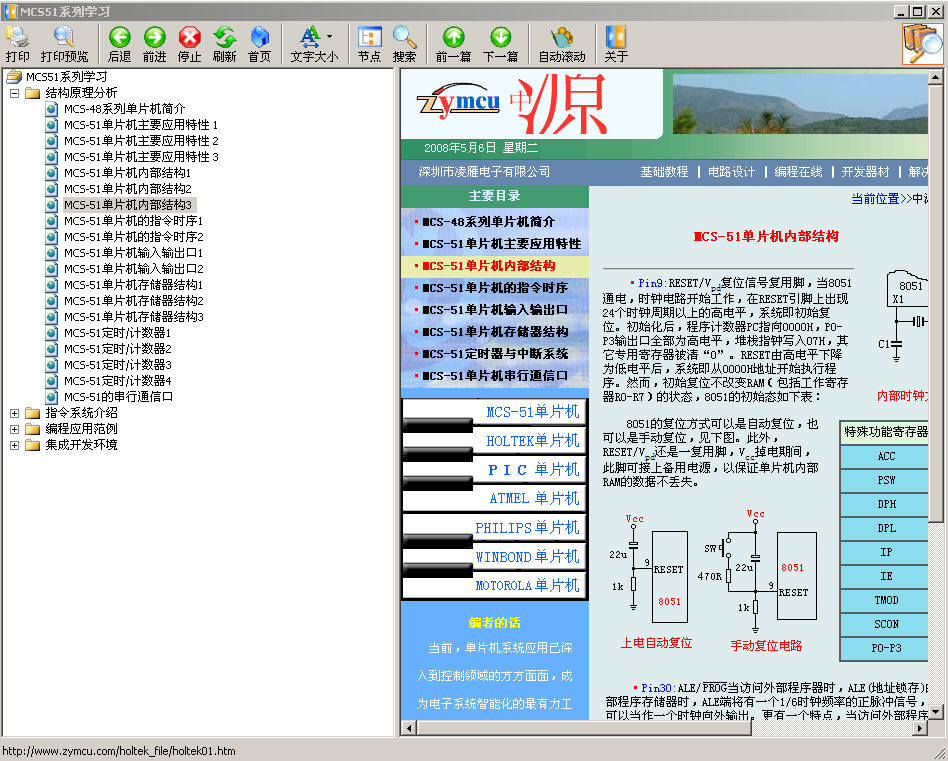Image resolution: width=948 pixels, height=761 pixels.
Task: Open the 编程在线 nav tab
Action: [799, 172]
